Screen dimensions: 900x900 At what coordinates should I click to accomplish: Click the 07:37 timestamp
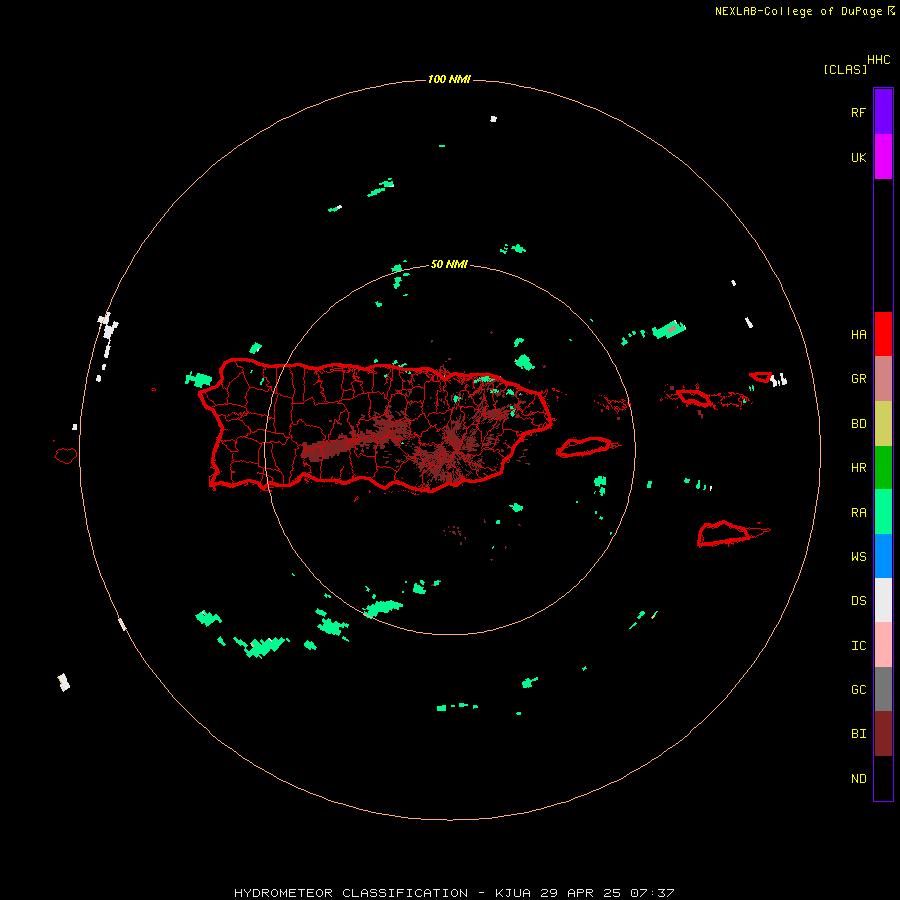click(652, 893)
